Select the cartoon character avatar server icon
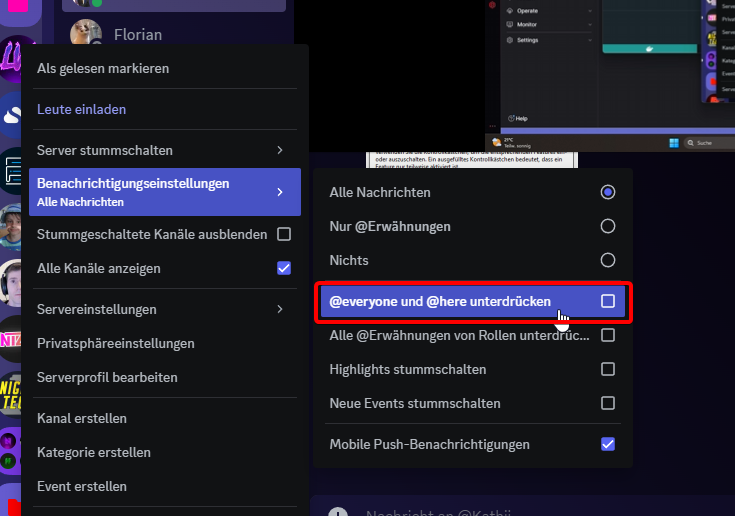Image resolution: width=735 pixels, height=516 pixels. [x=14, y=226]
